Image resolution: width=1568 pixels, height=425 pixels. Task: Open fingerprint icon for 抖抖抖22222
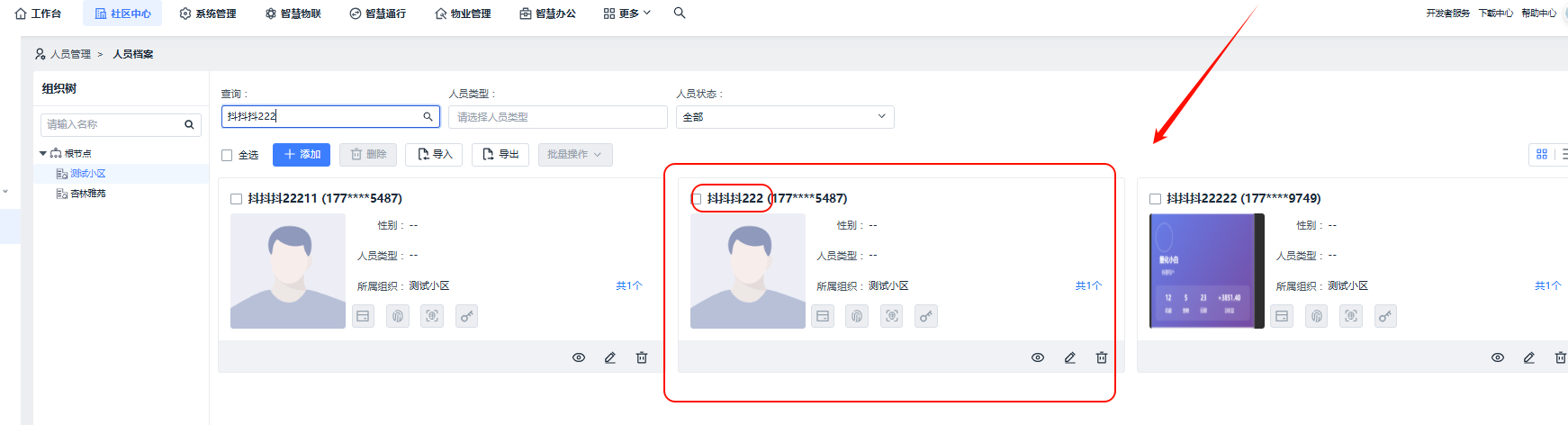(1317, 316)
